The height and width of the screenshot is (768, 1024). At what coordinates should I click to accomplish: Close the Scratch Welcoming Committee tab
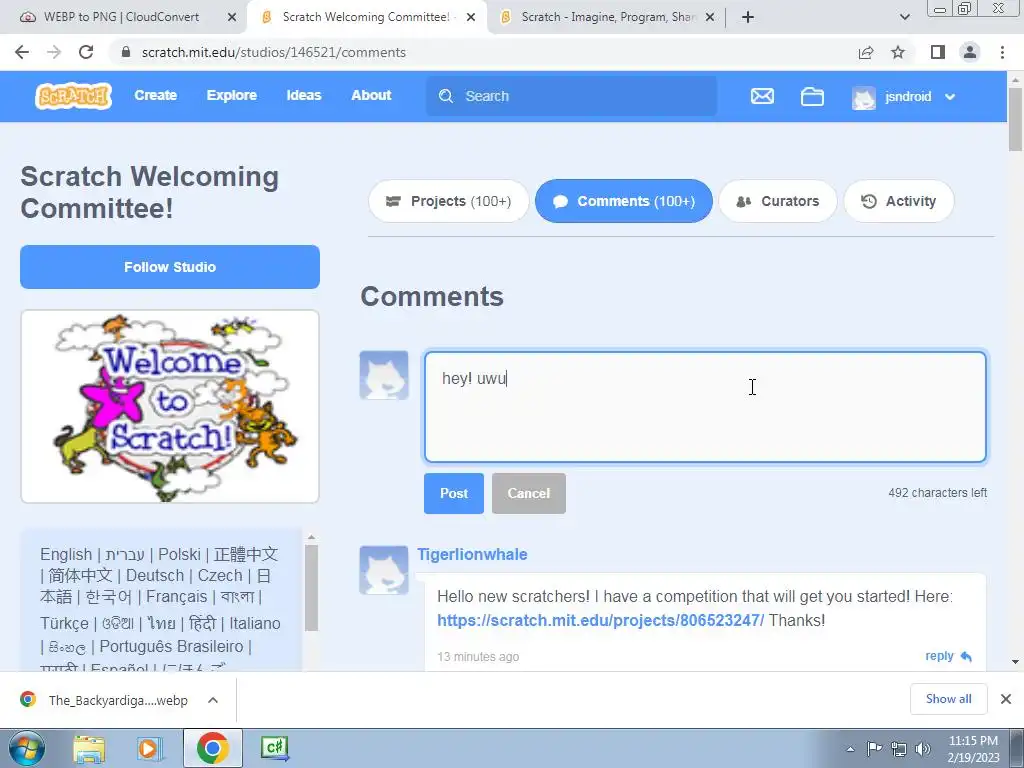pyautogui.click(x=471, y=17)
